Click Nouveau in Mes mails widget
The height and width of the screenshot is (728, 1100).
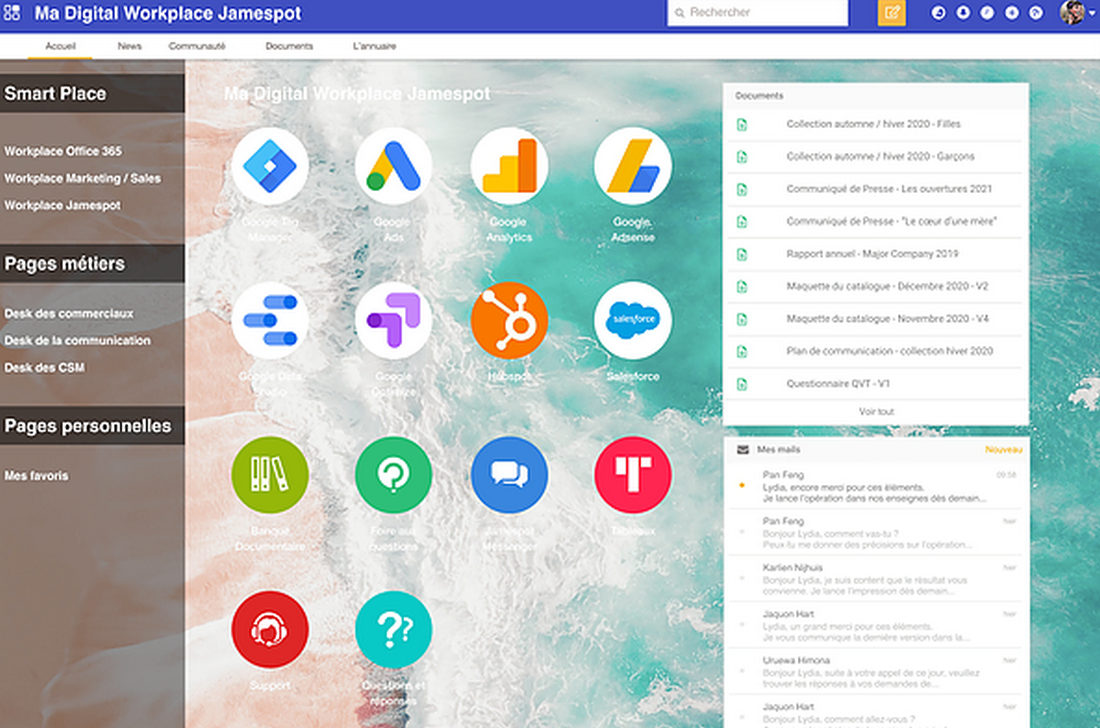1003,450
